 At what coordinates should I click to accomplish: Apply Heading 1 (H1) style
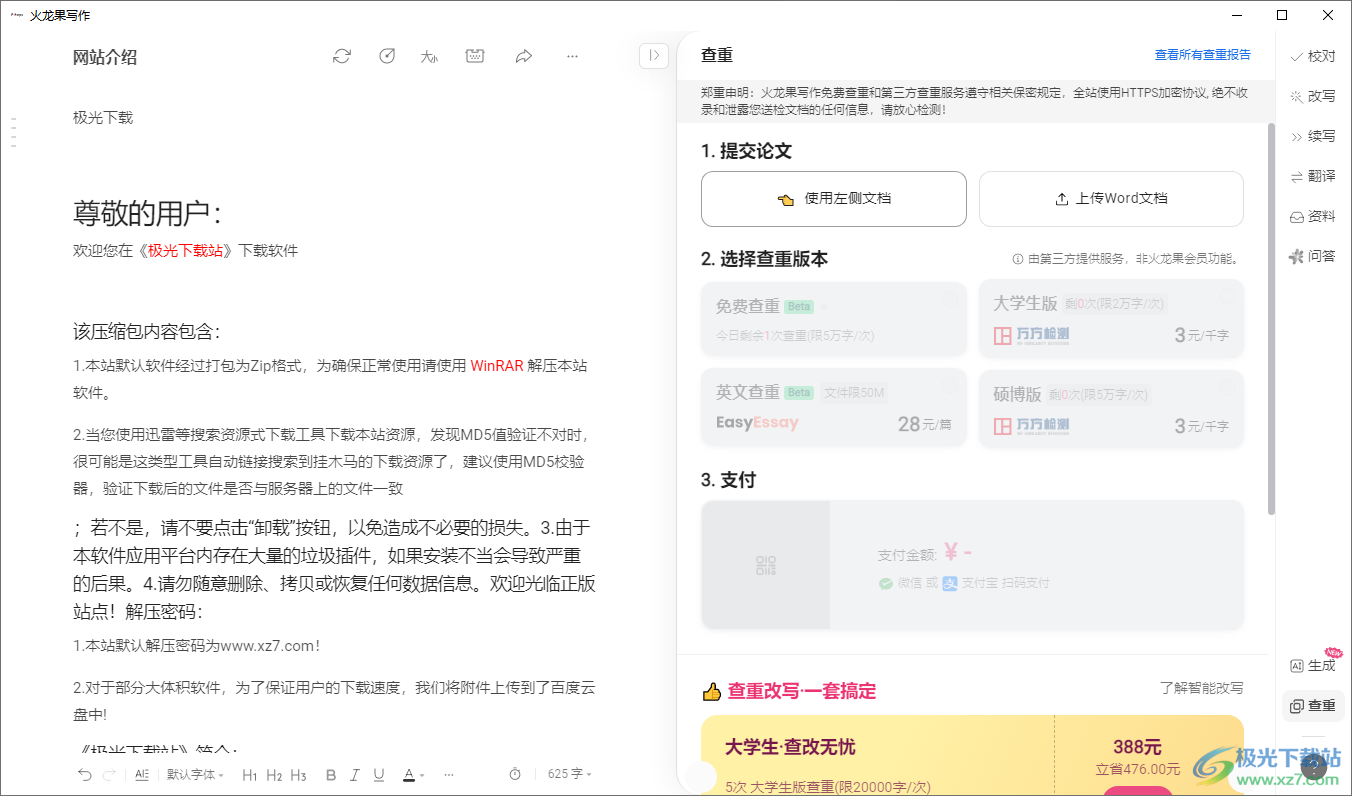250,775
